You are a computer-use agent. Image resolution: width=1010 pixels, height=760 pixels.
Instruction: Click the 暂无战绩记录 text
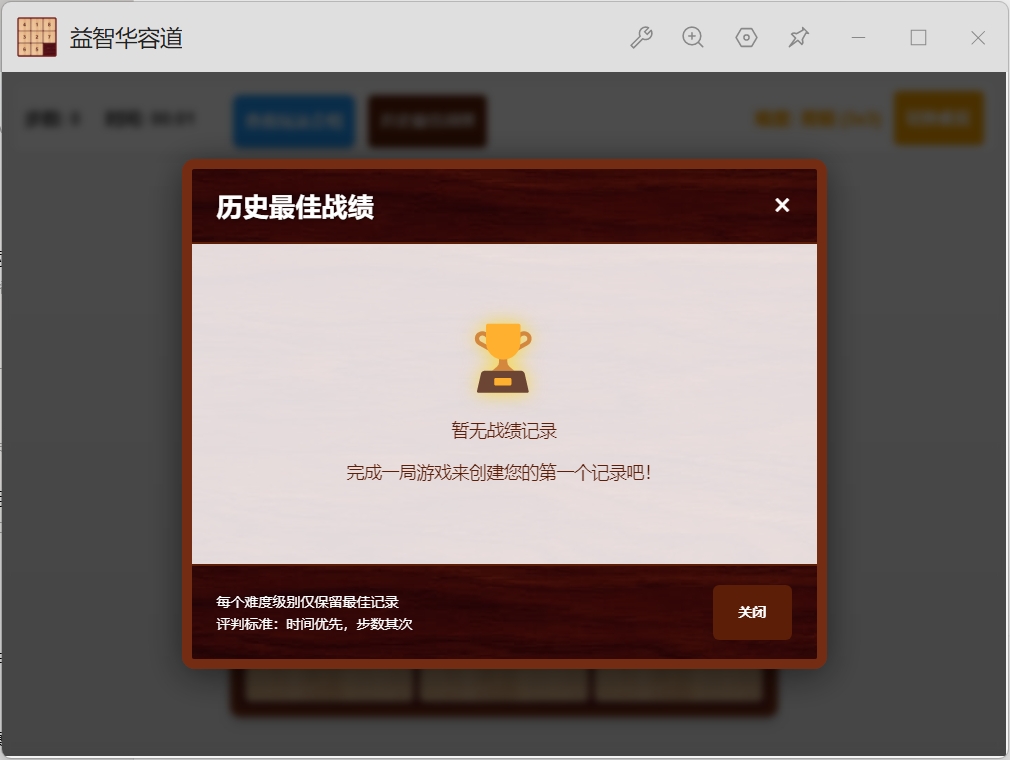pos(504,430)
